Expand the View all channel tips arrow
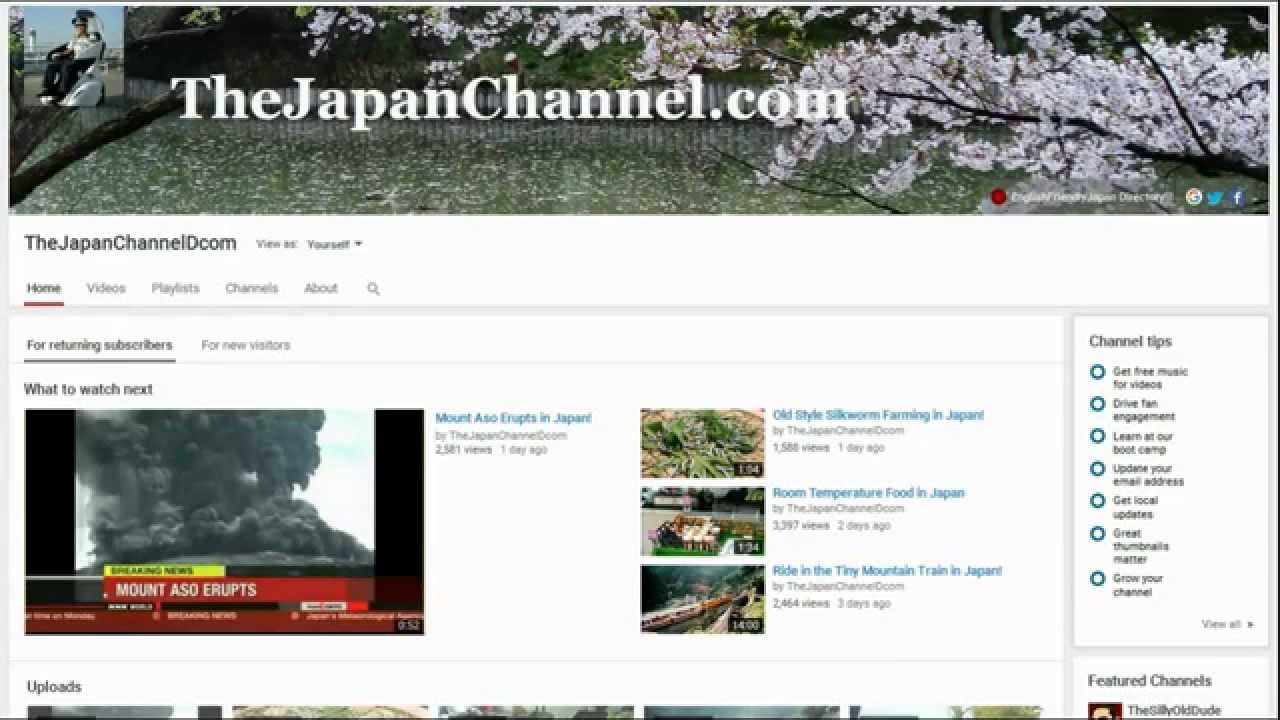This screenshot has height=720, width=1280. 1227,624
